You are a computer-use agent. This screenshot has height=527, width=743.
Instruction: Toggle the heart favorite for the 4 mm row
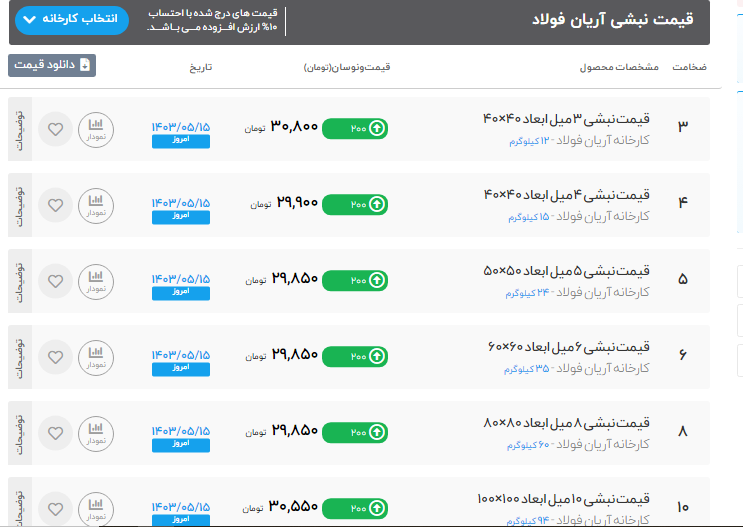tap(55, 205)
